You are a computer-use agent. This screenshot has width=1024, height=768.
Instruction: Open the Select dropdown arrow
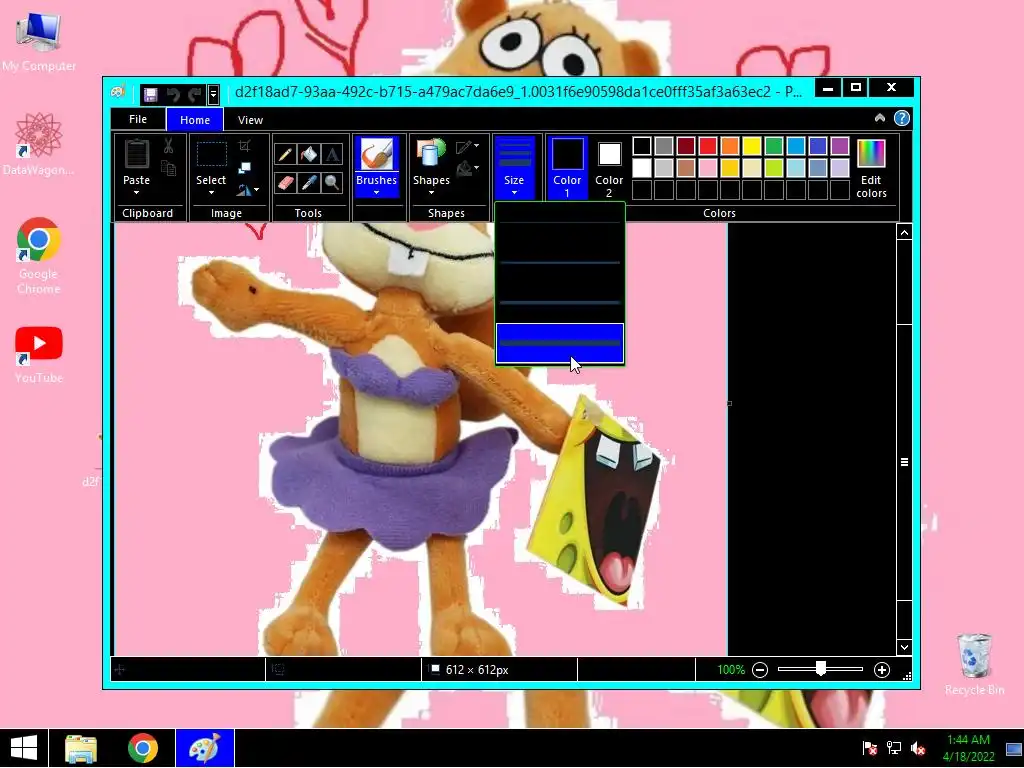click(x=212, y=193)
